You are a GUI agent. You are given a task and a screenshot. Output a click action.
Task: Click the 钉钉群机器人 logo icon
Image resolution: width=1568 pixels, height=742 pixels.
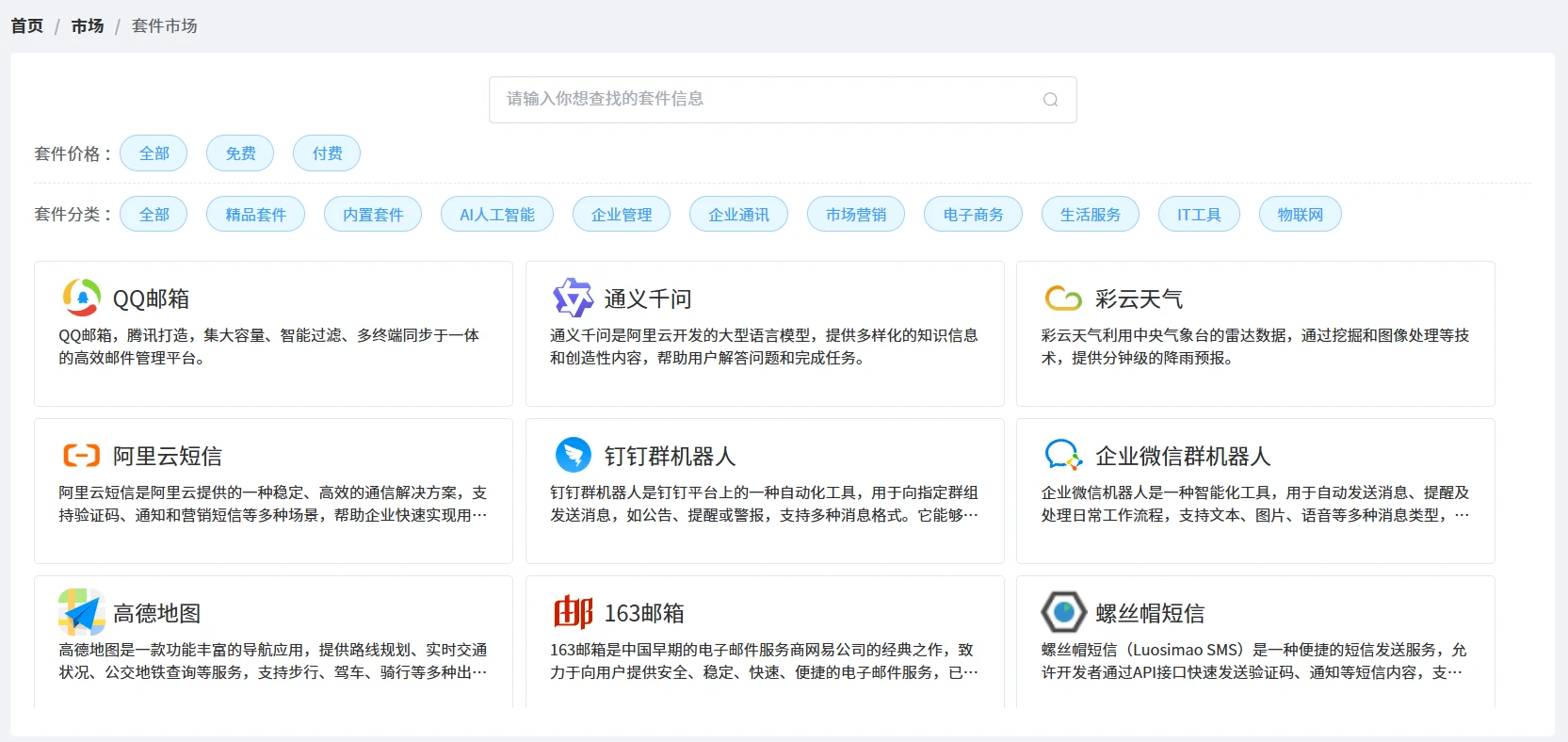573,455
